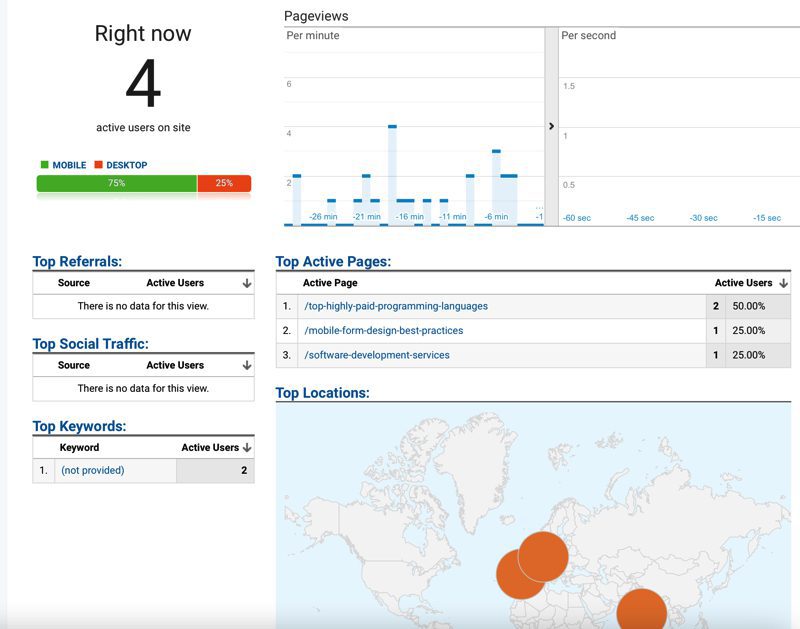Click sort arrow in Top Social Traffic header
The width and height of the screenshot is (800, 629).
246,366
